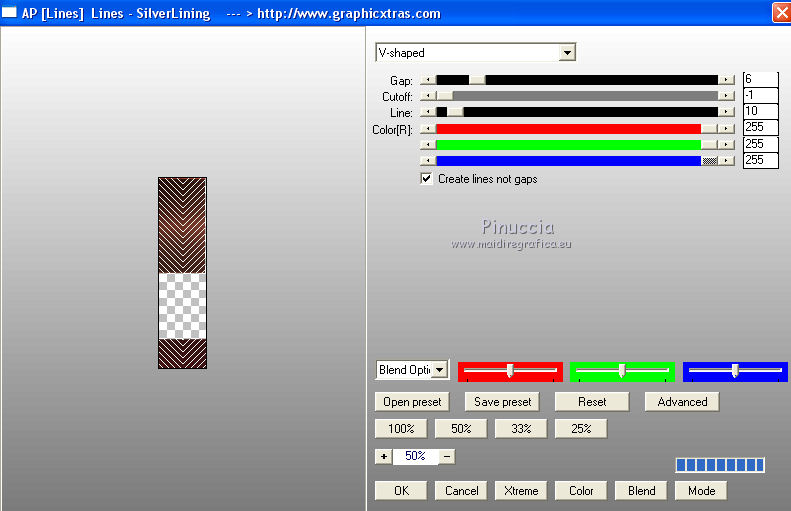
Task: Click the Gap value field showing 6
Action: point(761,79)
